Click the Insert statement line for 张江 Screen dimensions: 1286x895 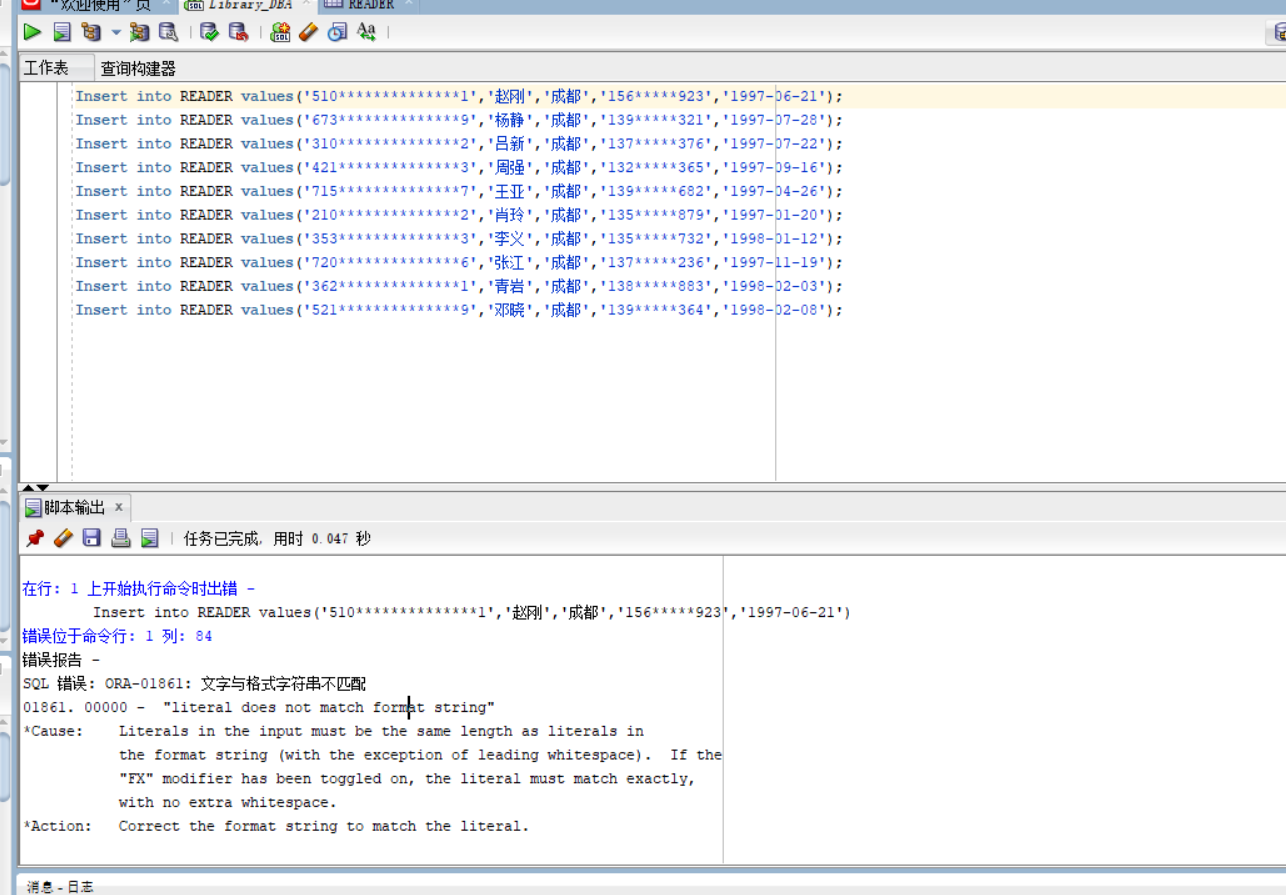[459, 263]
